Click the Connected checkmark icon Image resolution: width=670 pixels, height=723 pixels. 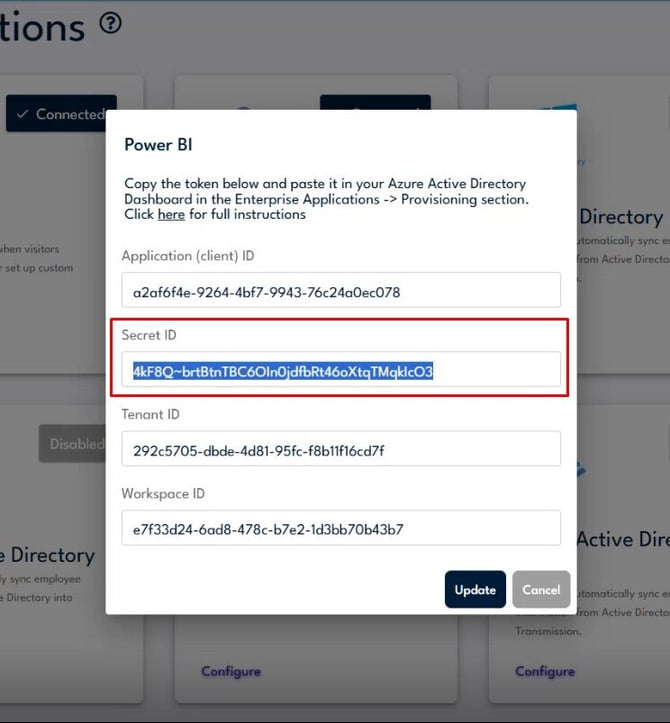point(22,114)
